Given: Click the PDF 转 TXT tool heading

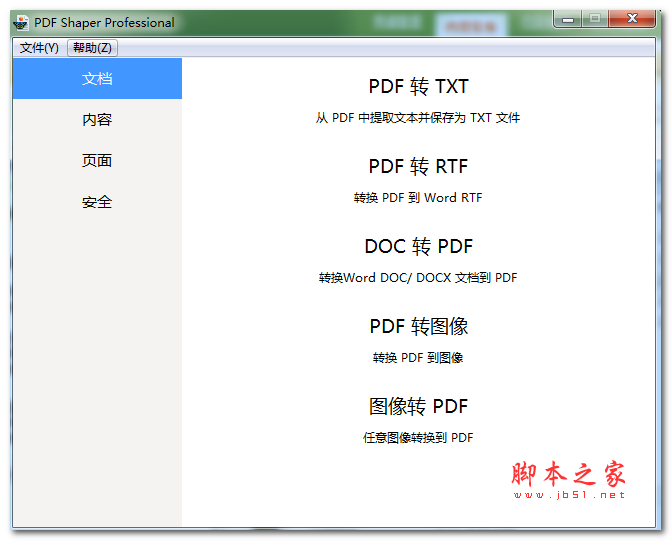Looking at the screenshot, I should (x=418, y=86).
